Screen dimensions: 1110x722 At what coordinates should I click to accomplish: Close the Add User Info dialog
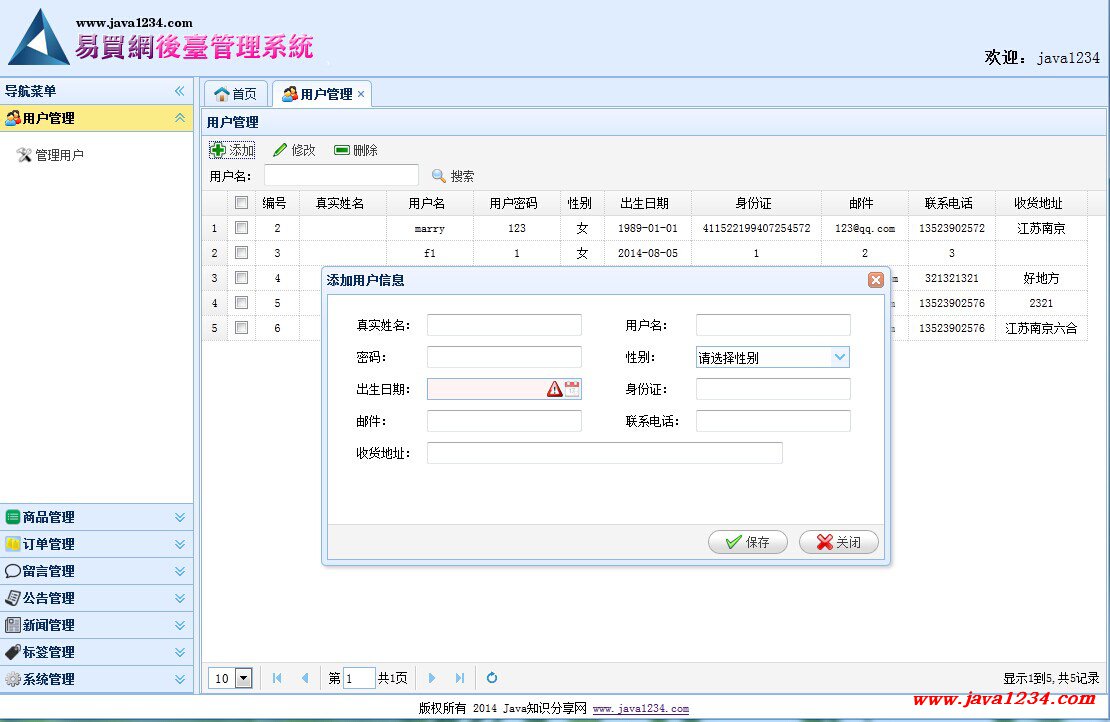(875, 281)
